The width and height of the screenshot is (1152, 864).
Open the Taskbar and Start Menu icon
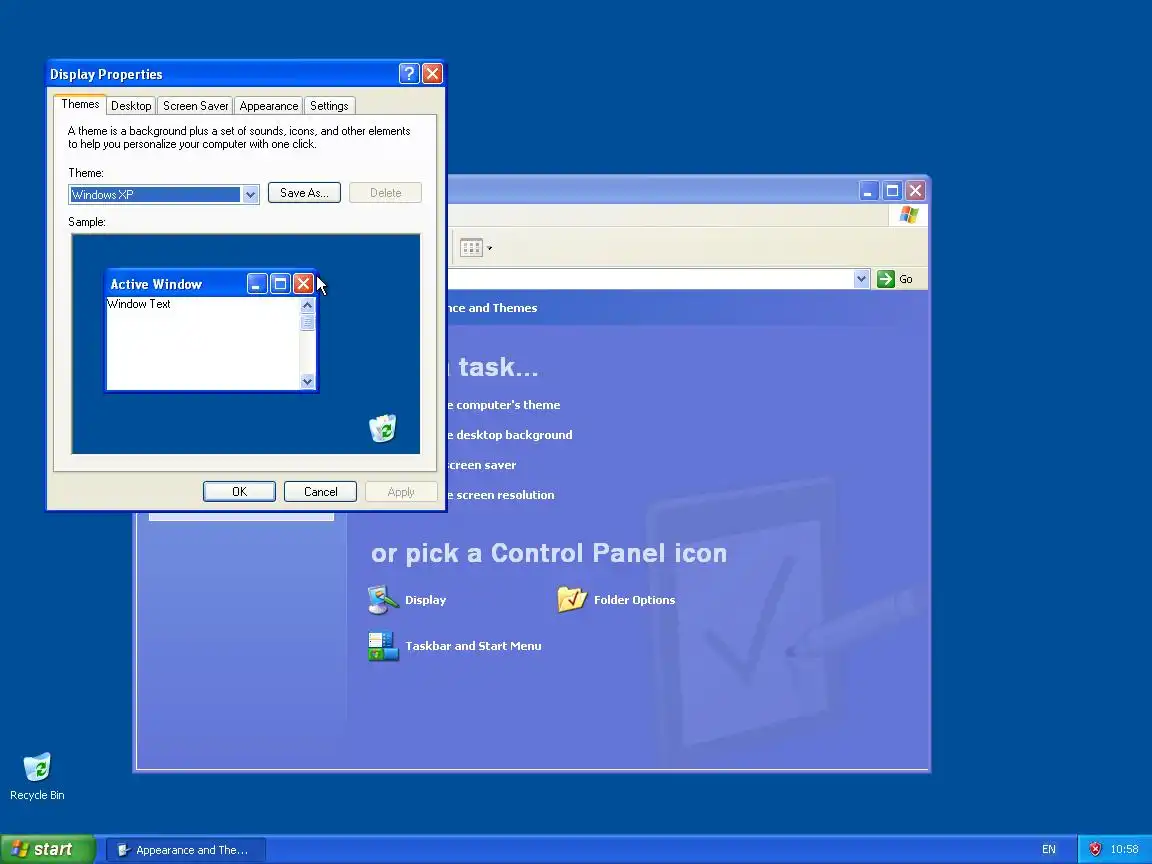383,646
